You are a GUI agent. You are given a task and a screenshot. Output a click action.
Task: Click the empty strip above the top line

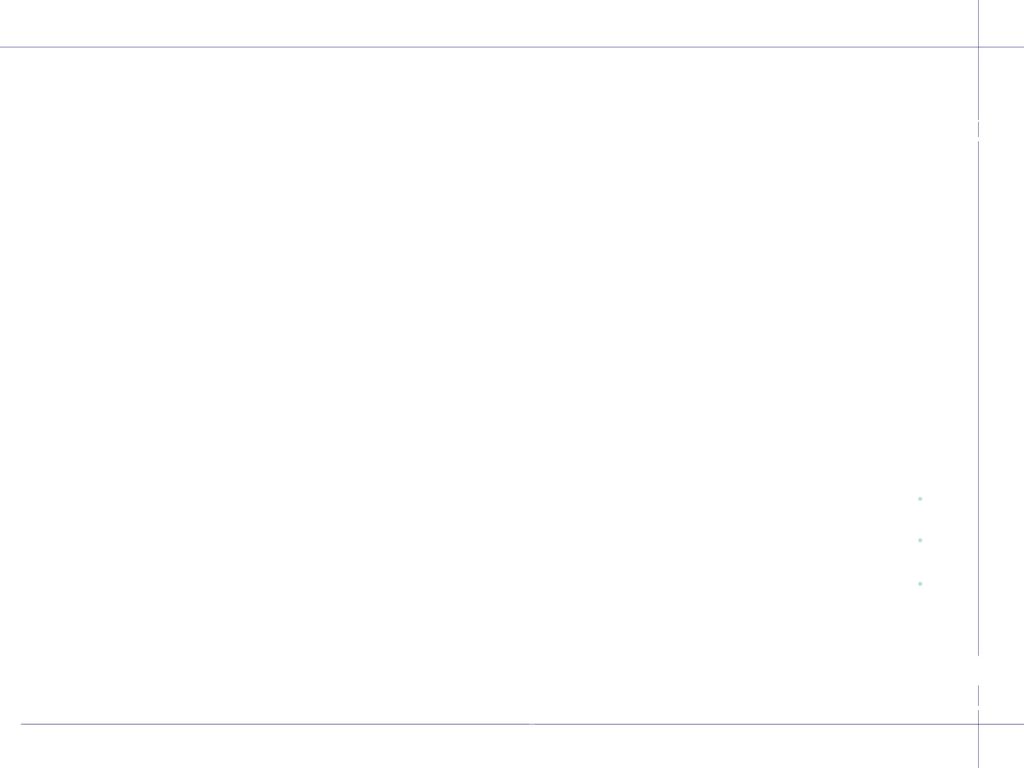(488, 23)
